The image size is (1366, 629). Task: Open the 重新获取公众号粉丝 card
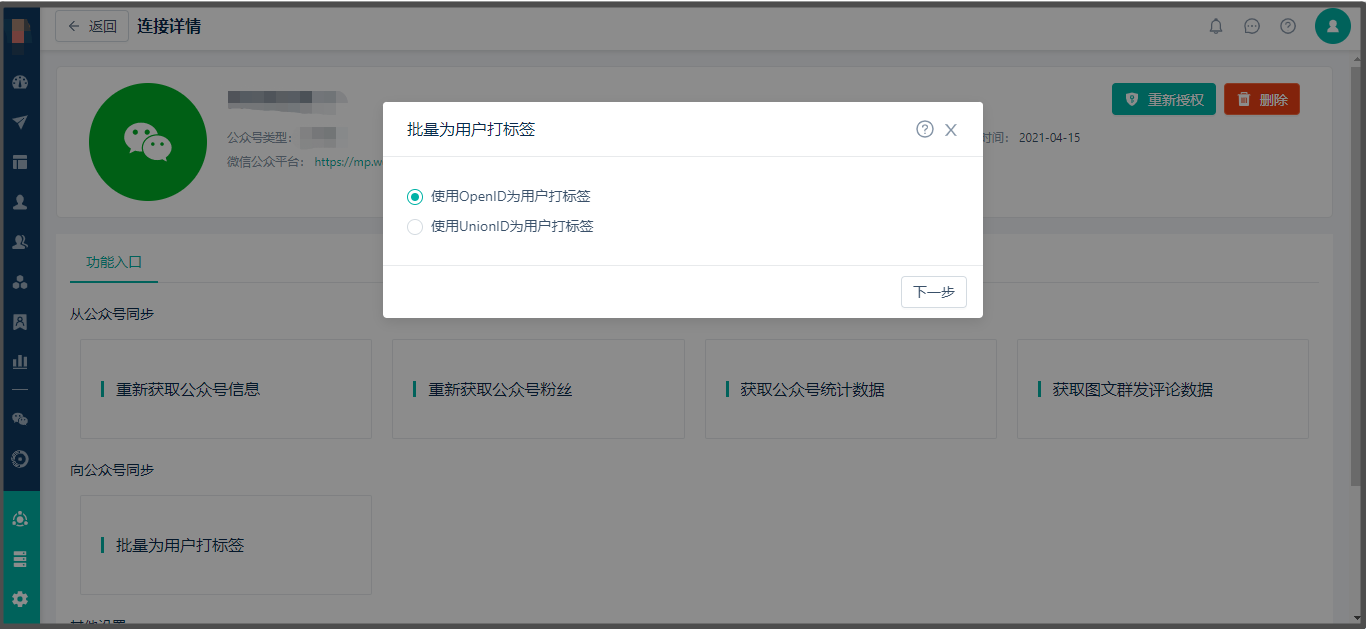pyautogui.click(x=538, y=389)
